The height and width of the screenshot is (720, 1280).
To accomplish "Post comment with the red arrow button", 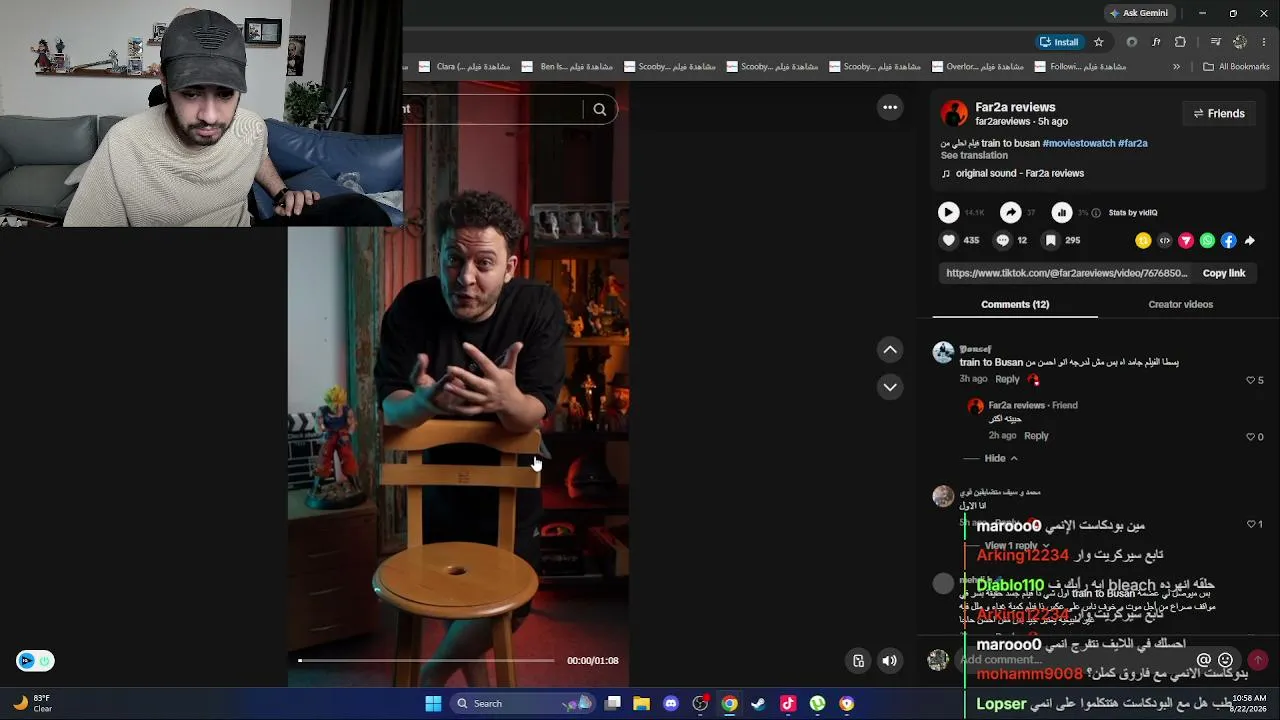I will (1258, 660).
